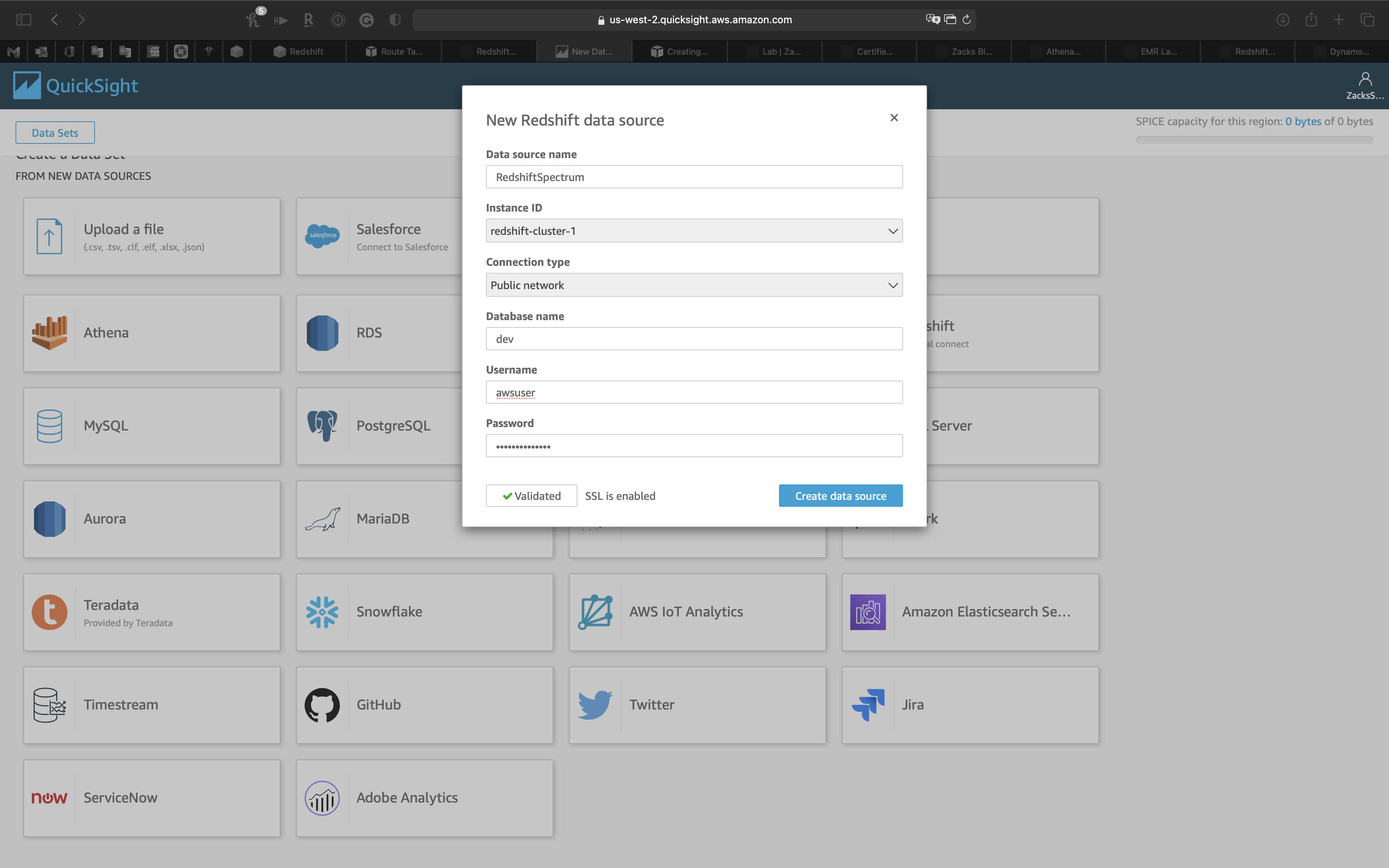Viewport: 1389px width, 868px height.
Task: Click the Validated connection button
Action: (531, 496)
